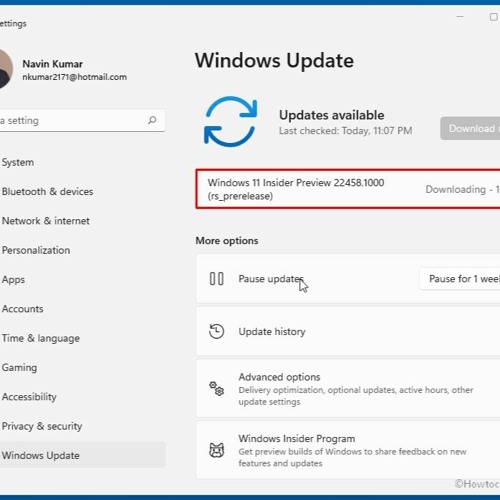500x500 pixels.
Task: Open Windows Insider Program settings
Action: coord(348,450)
